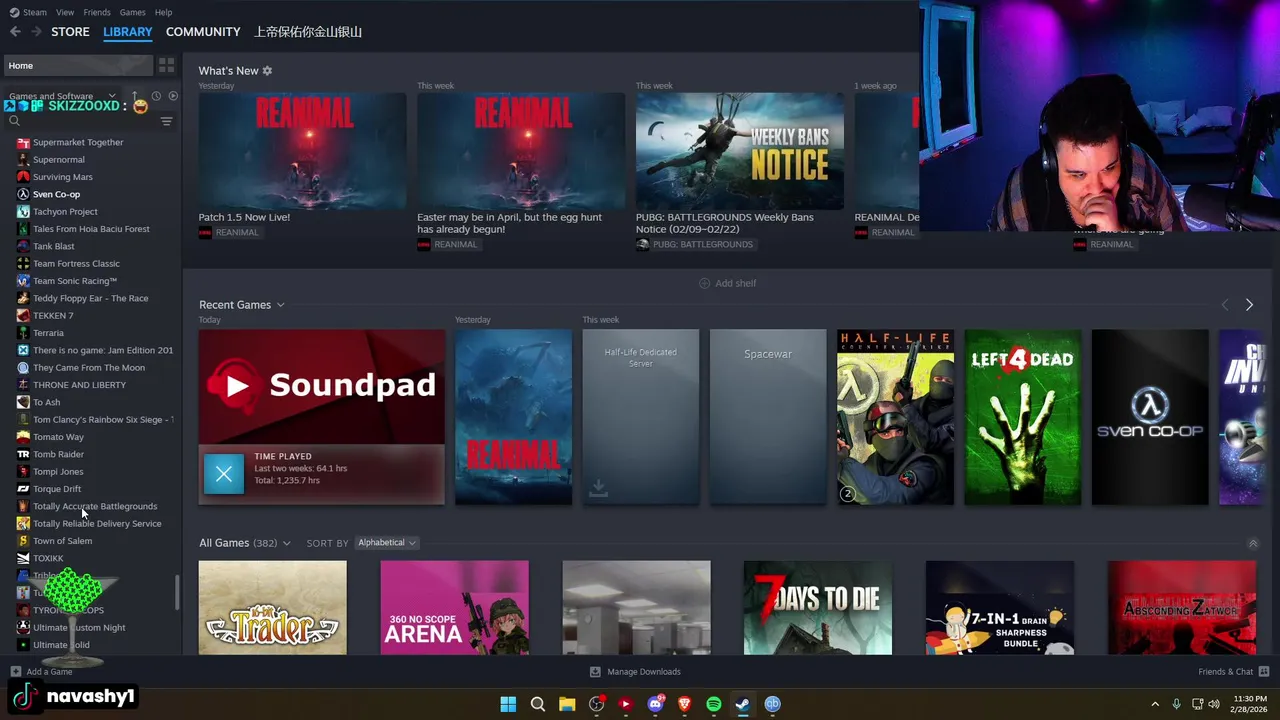Image resolution: width=1280 pixels, height=720 pixels.
Task: Select Surviving Mars in game list
Action: tap(62, 177)
